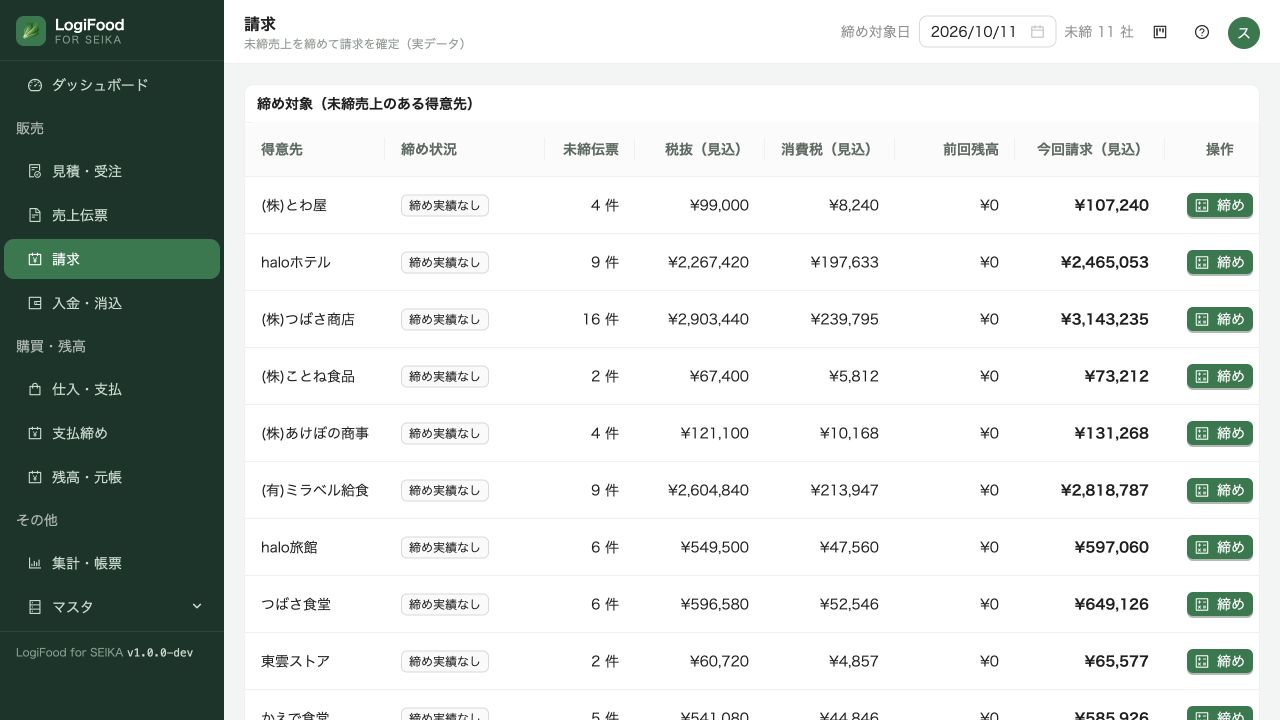Viewport: 1280px width, 720px height.
Task: Open 支払締め menu item
Action: [x=112, y=433]
